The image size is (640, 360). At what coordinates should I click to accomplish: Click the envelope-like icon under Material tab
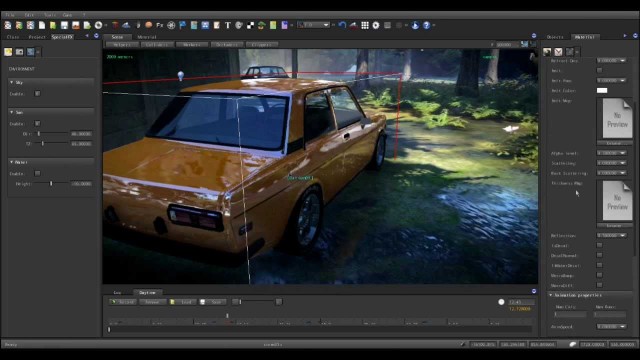point(558,52)
